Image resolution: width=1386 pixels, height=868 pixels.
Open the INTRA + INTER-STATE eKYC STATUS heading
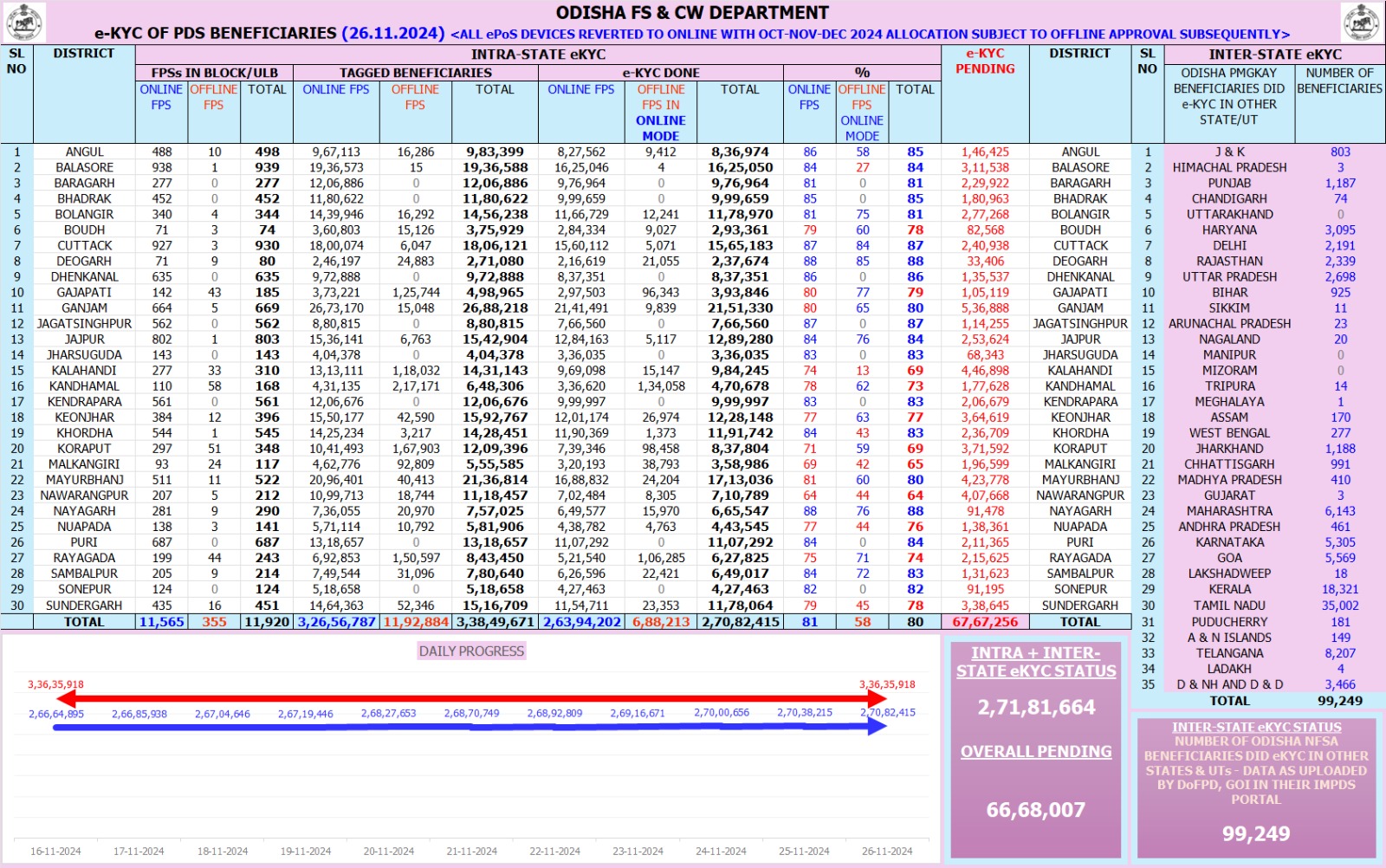pos(1036,662)
